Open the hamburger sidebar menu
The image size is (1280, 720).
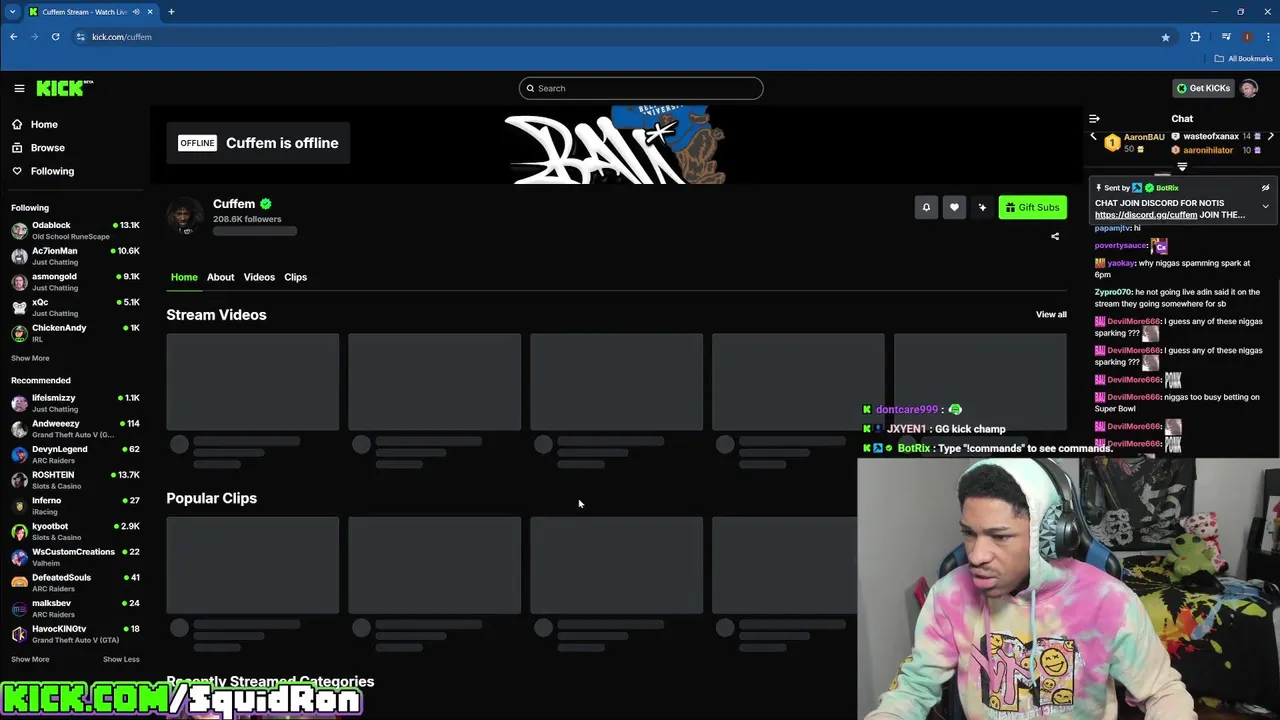(19, 88)
